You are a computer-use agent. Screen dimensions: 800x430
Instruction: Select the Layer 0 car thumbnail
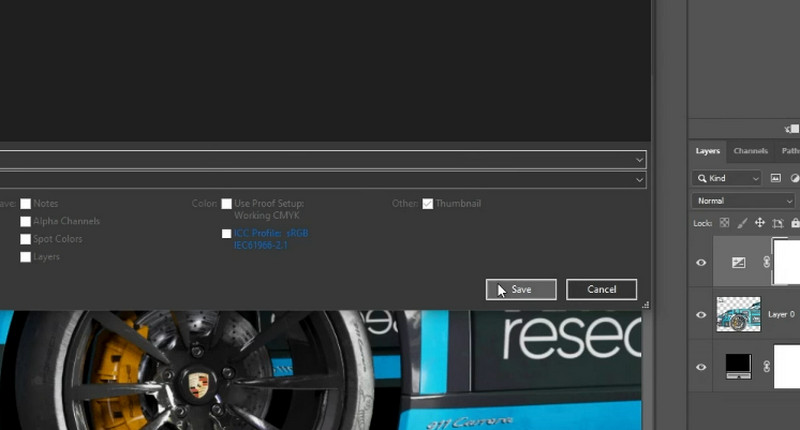pyautogui.click(x=738, y=314)
